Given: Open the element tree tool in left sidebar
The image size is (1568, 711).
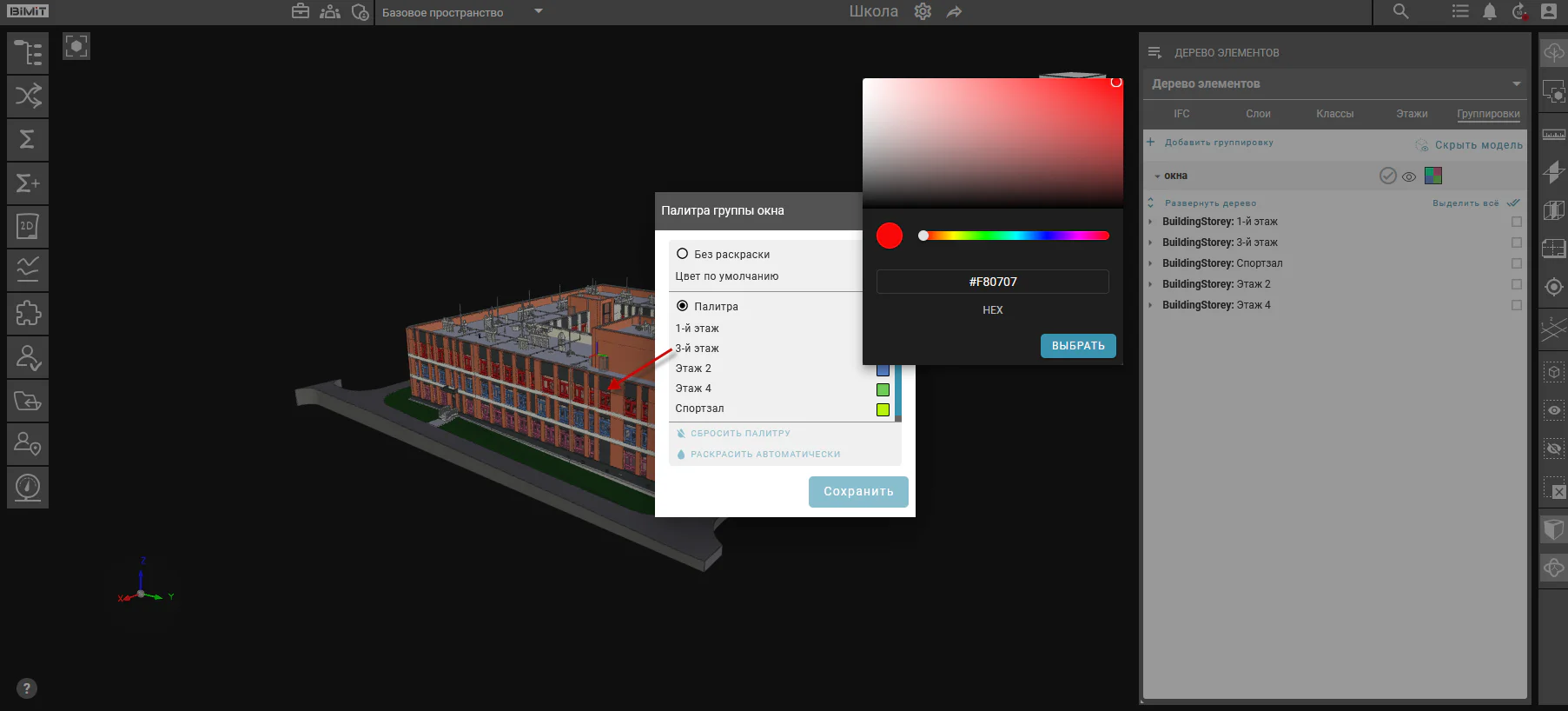Looking at the screenshot, I should pyautogui.click(x=28, y=53).
